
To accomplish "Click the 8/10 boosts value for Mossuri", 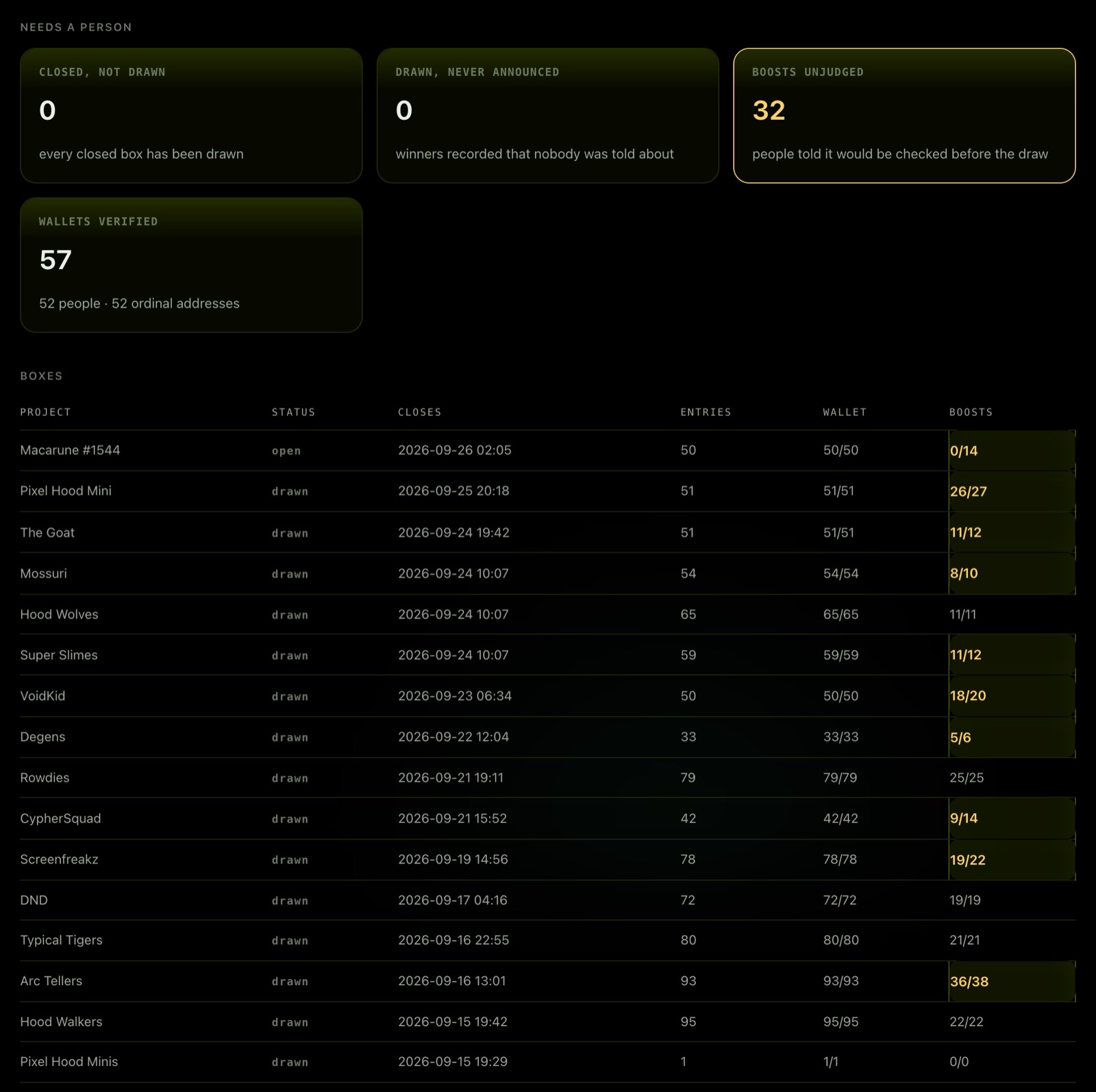I will [x=964, y=573].
